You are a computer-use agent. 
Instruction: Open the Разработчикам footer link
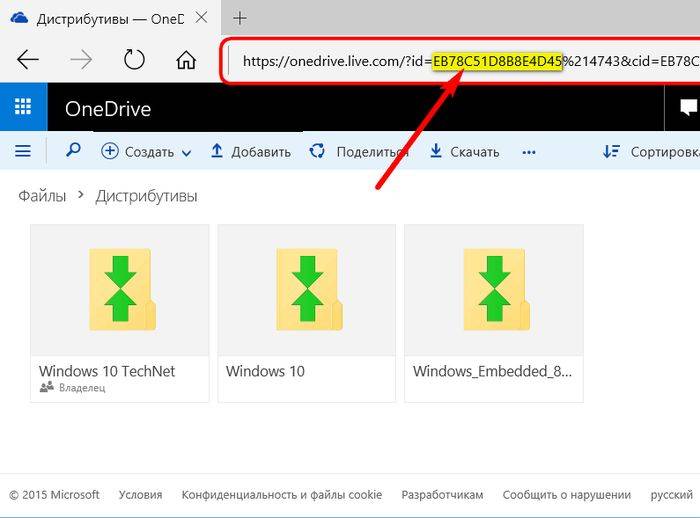click(x=442, y=495)
